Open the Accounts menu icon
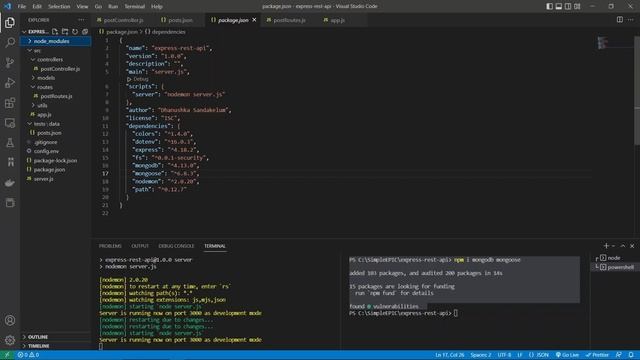Viewport: 640px width, 360px height. tap(10, 320)
